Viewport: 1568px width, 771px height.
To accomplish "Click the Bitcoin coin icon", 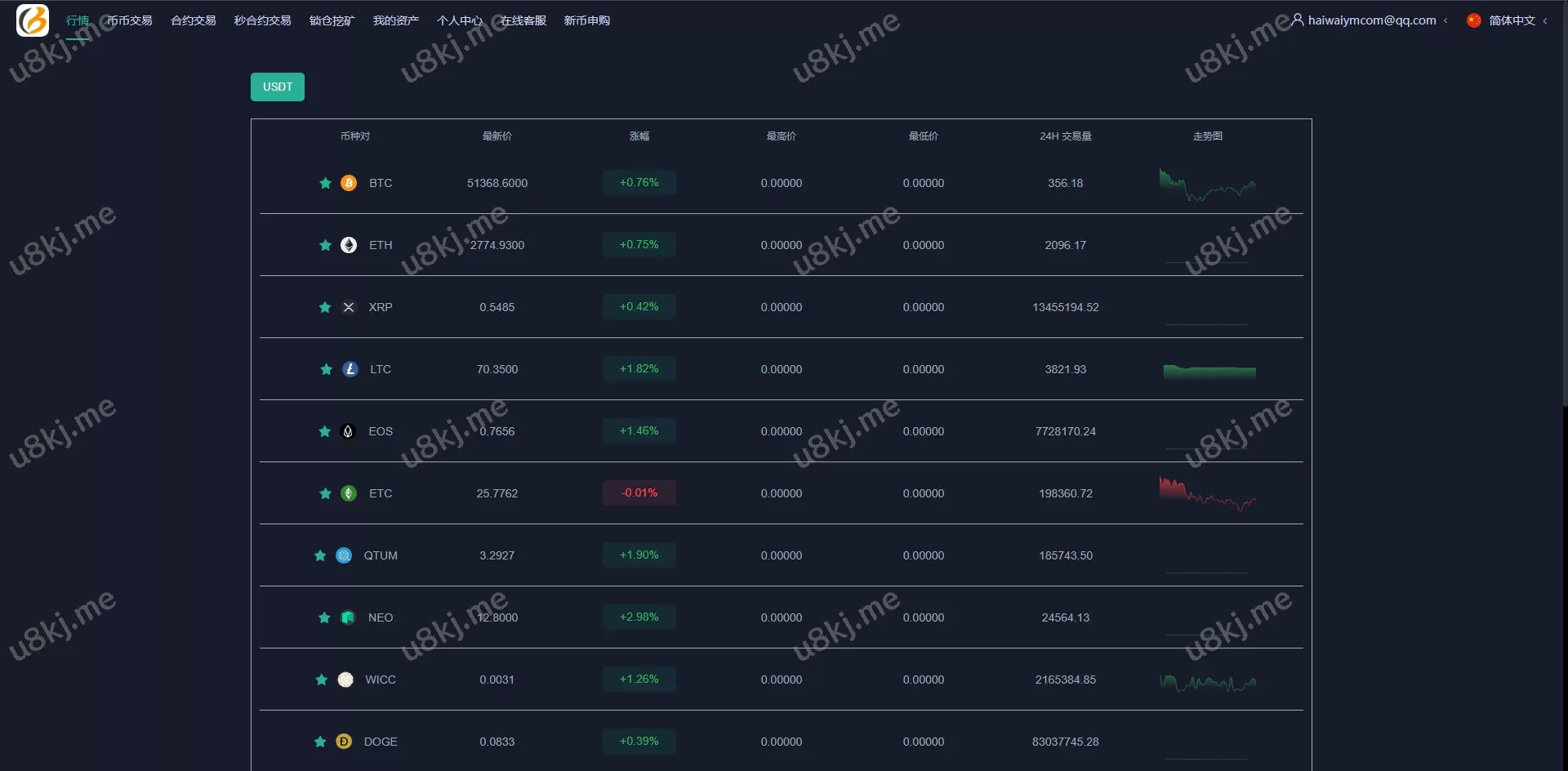I will (x=349, y=183).
